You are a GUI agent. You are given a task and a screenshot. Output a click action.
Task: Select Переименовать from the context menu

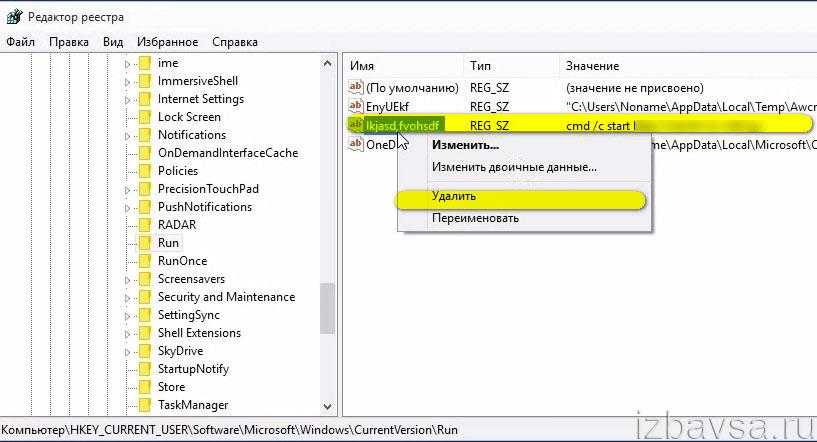pyautogui.click(x=475, y=218)
